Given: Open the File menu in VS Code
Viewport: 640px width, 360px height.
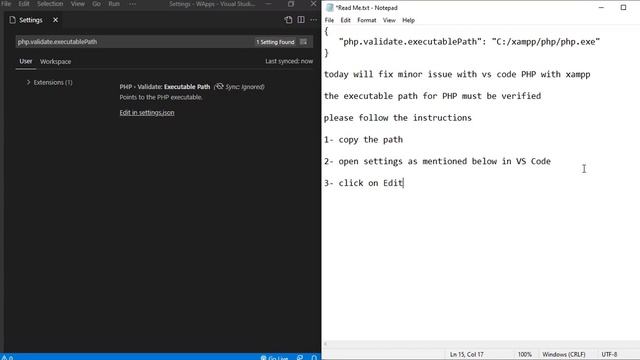Looking at the screenshot, I should [x=6, y=4].
